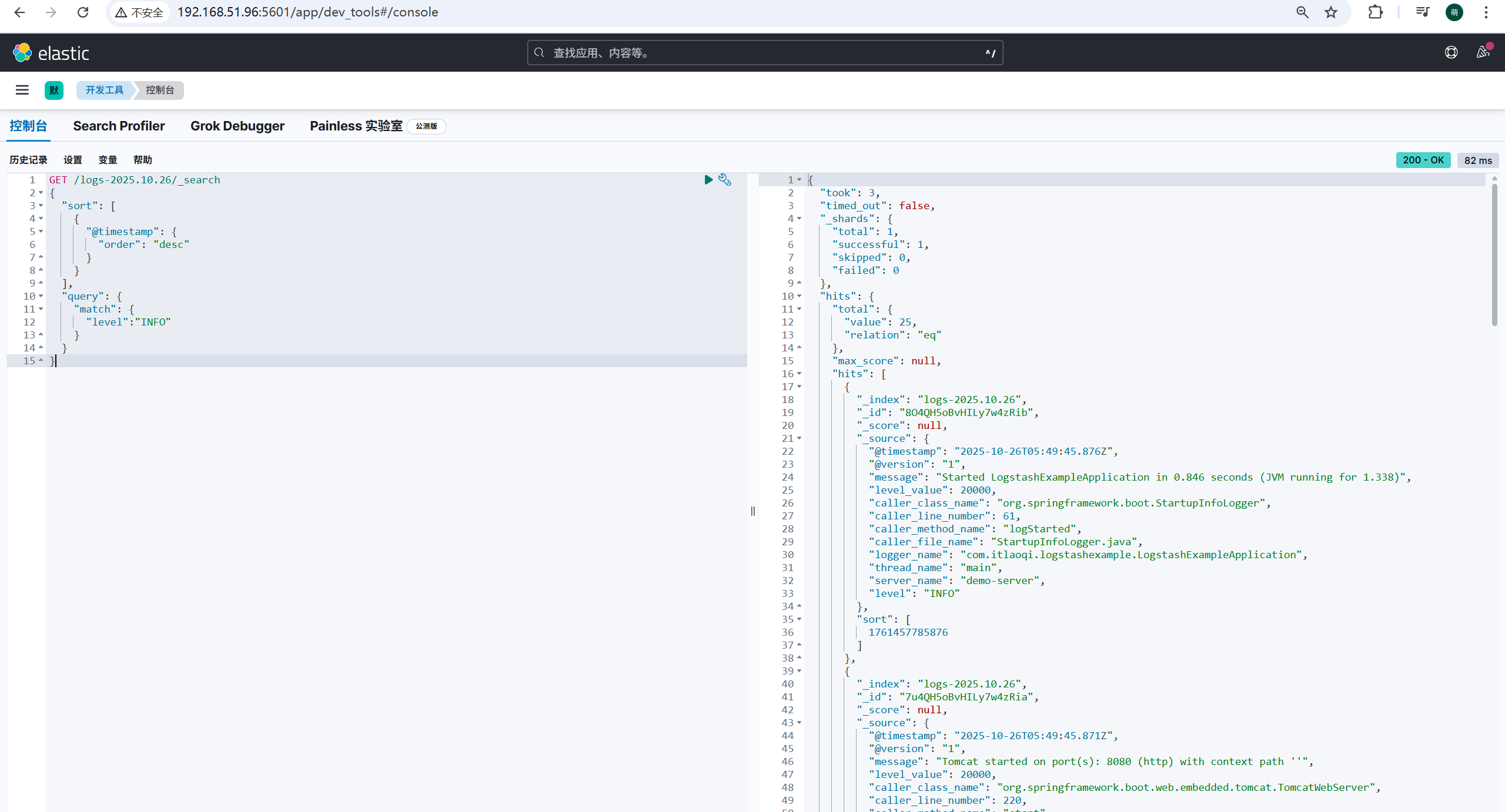Open the wrench actions menu in editor
Viewport: 1505px width, 812px height.
pos(725,180)
